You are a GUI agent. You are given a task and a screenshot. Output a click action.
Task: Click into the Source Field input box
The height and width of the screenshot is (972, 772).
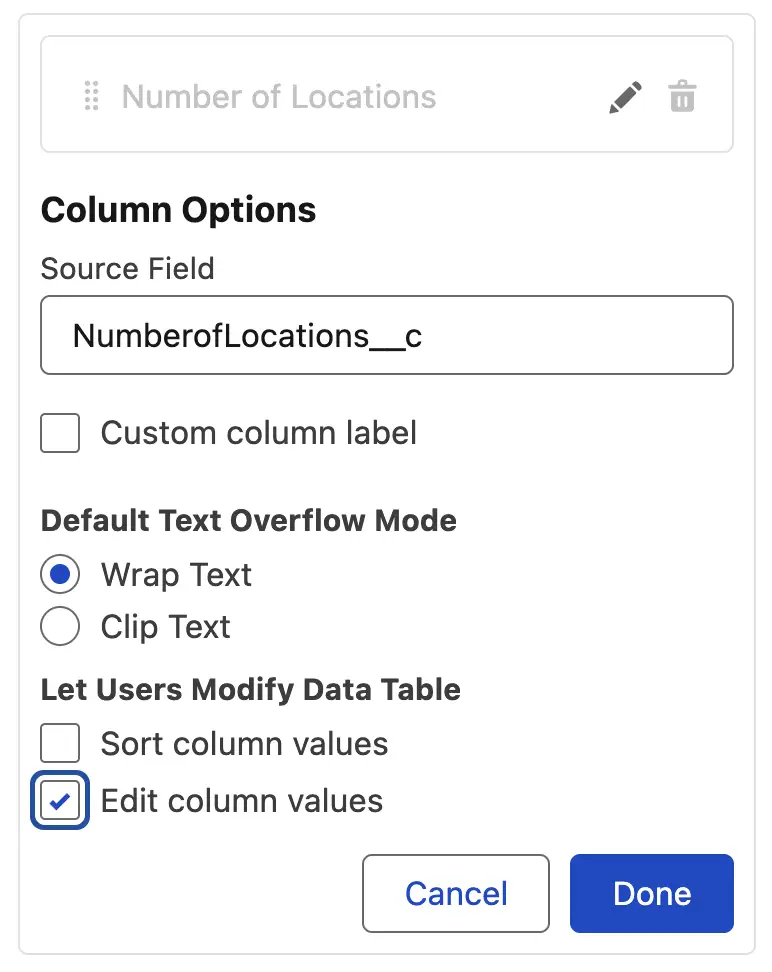coord(387,335)
